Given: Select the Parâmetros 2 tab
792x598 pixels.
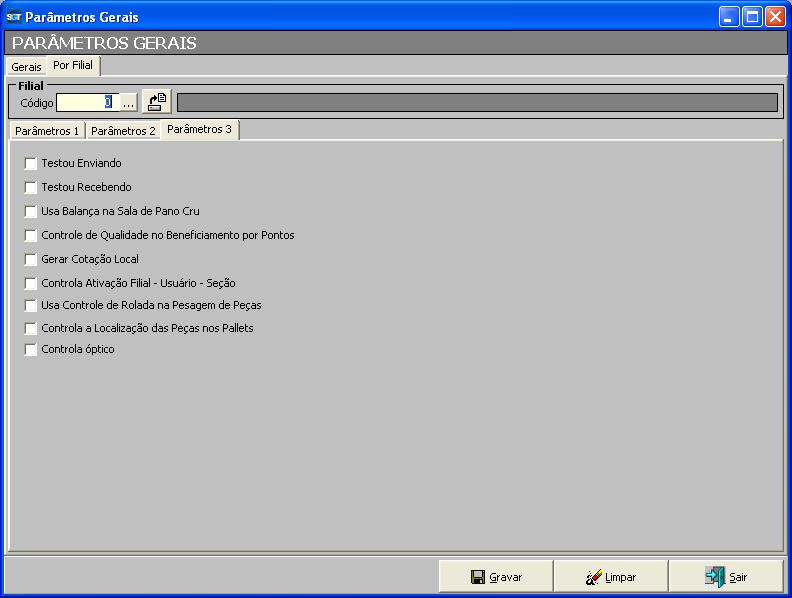Looking at the screenshot, I should click(123, 131).
